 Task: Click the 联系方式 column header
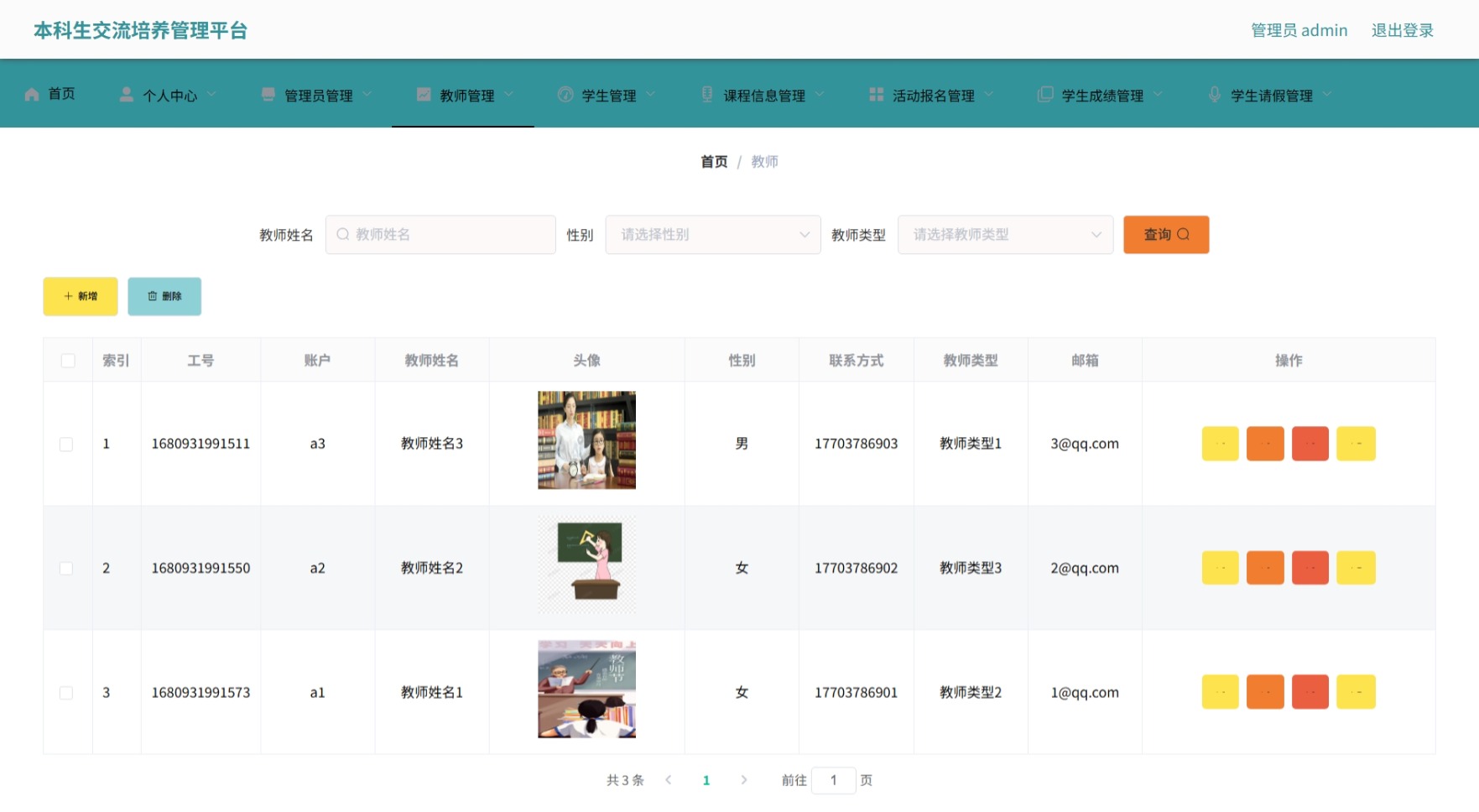pos(857,361)
